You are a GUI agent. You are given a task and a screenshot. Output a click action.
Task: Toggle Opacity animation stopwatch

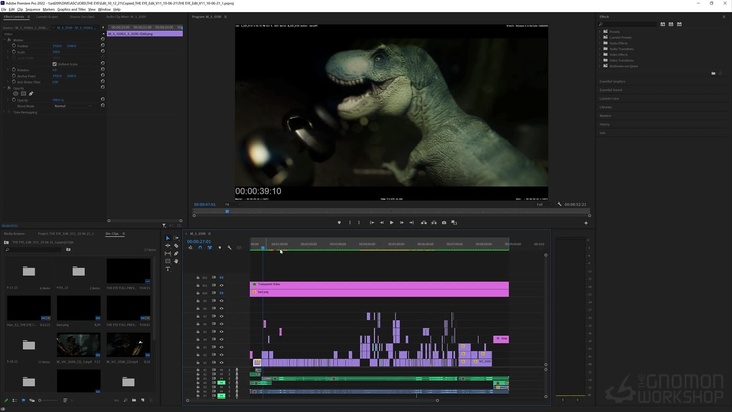point(14,100)
